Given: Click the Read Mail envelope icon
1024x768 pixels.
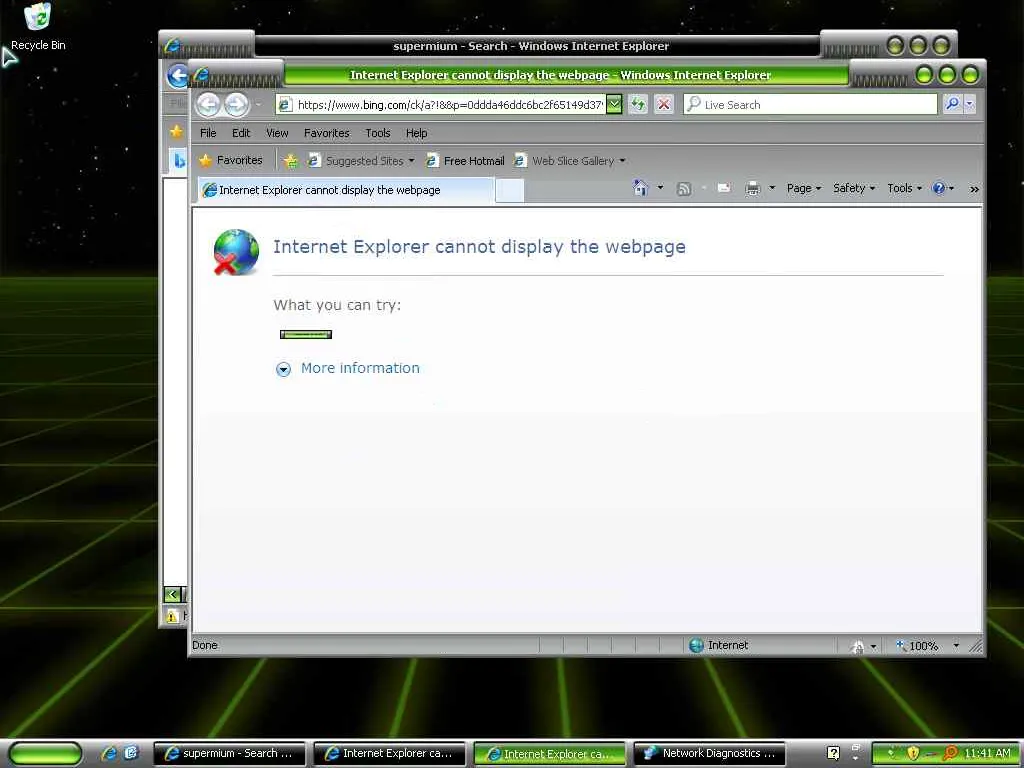Looking at the screenshot, I should click(724, 188).
